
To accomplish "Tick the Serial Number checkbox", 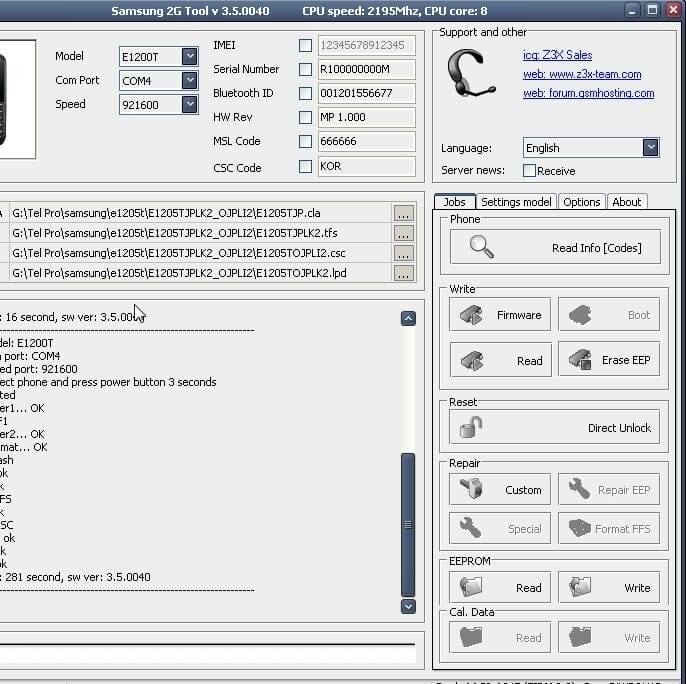I will [x=305, y=69].
